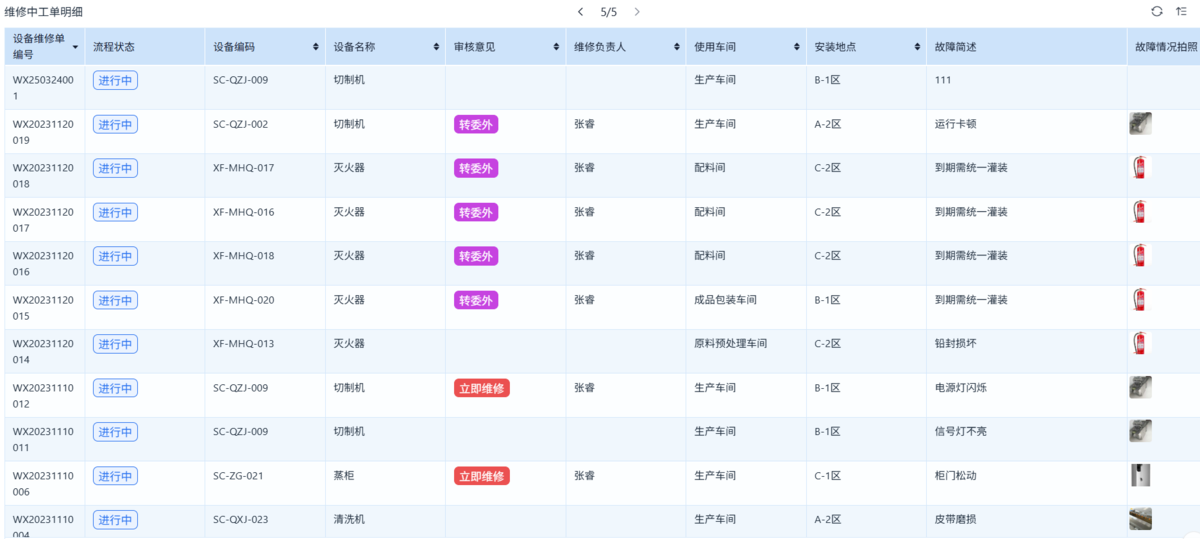Open fault photo for WX20231110012

(1140, 387)
